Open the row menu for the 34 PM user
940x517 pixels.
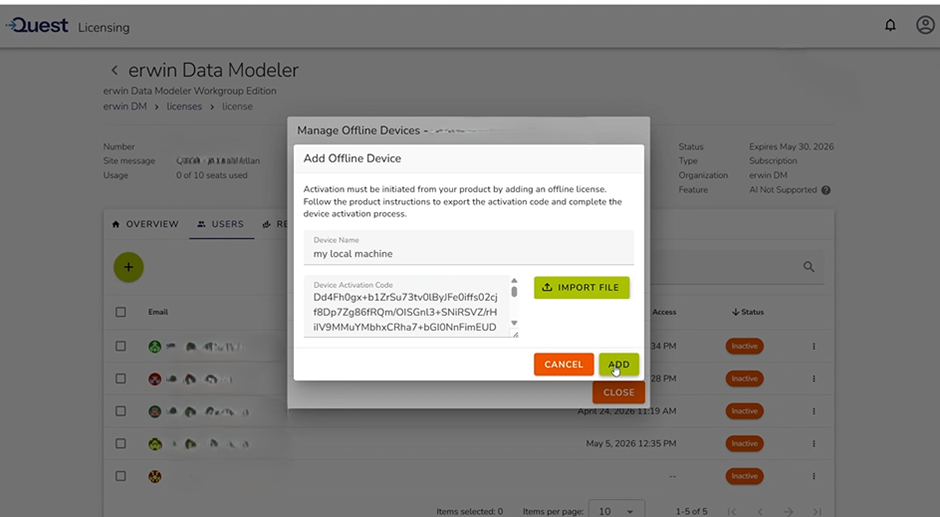tap(814, 346)
